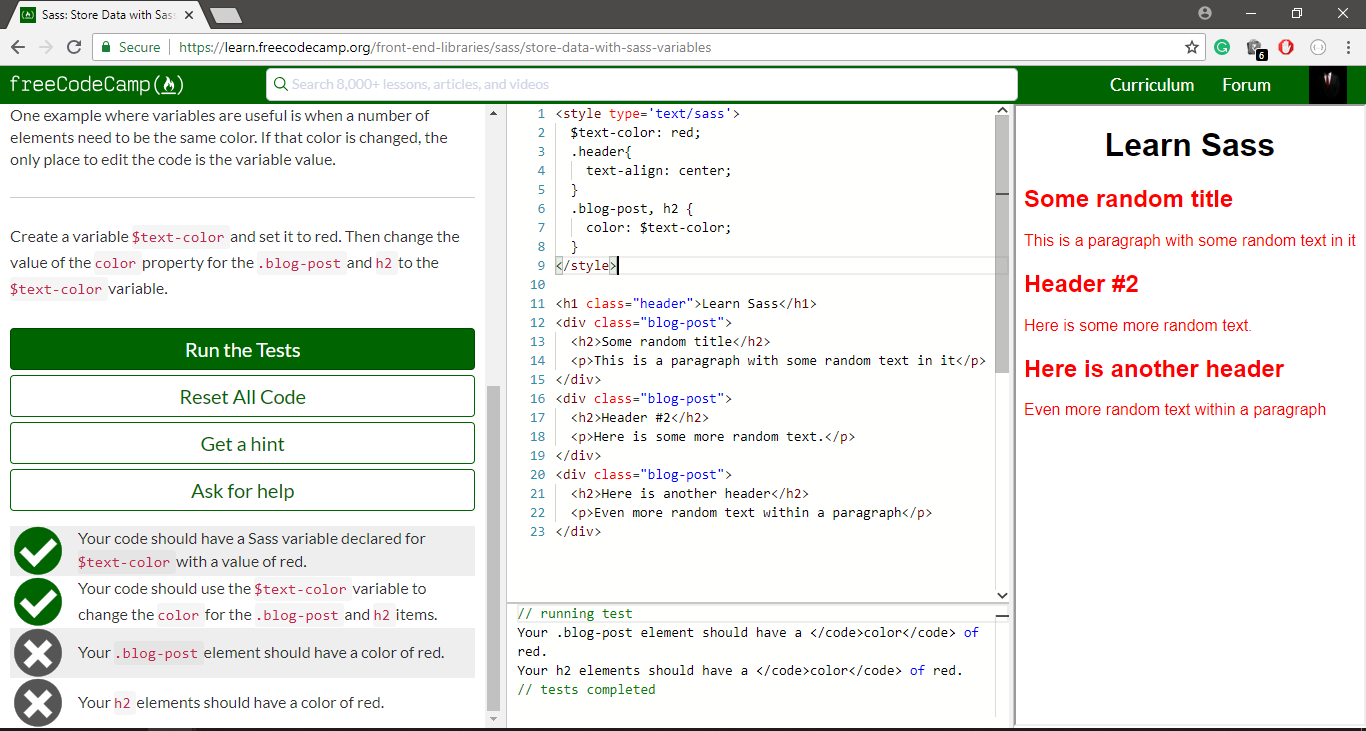Click Run the Tests
This screenshot has width=1366, height=731.
point(242,350)
